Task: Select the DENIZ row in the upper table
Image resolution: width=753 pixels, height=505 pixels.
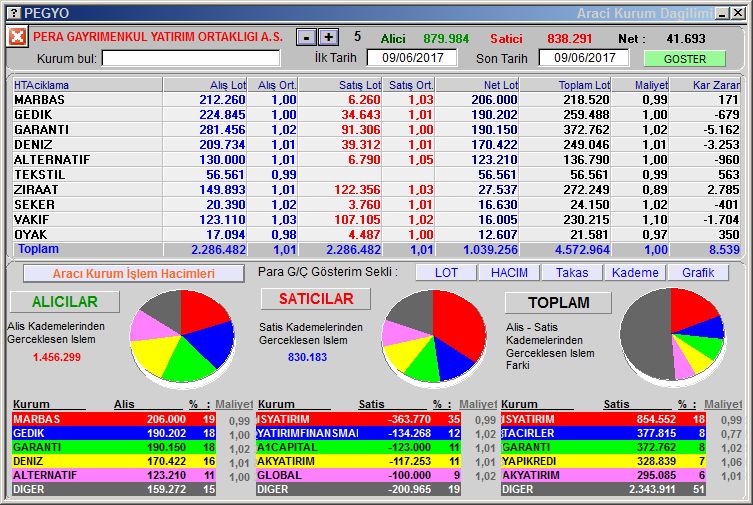Action: coord(376,144)
